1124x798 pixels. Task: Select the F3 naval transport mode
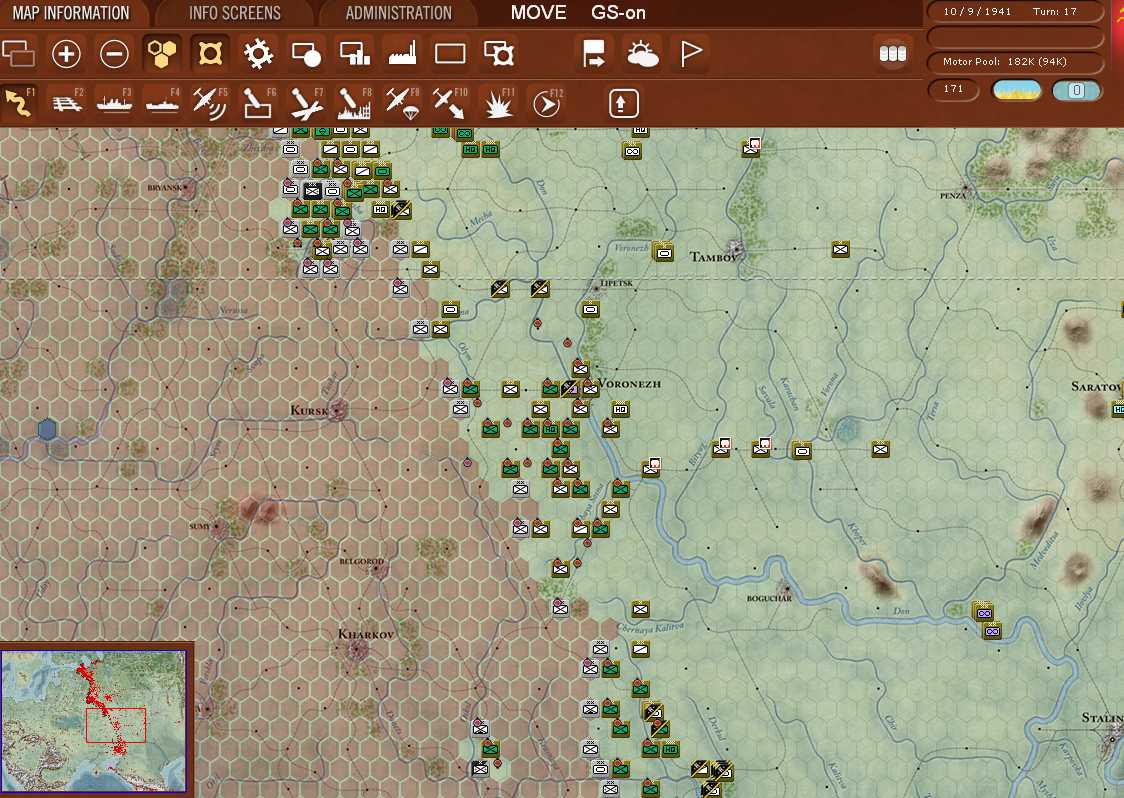click(x=114, y=103)
